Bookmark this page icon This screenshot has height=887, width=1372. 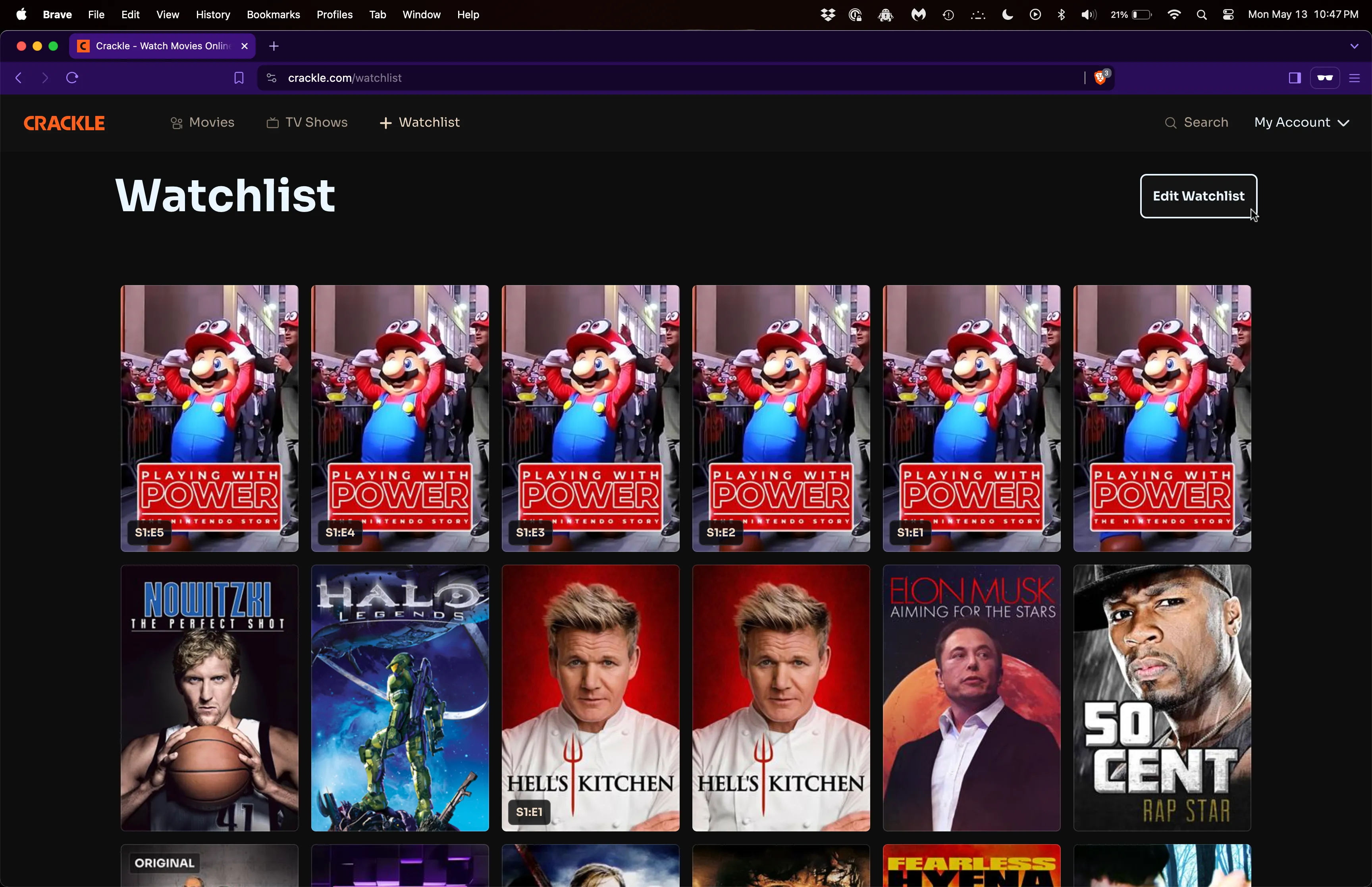tap(239, 78)
